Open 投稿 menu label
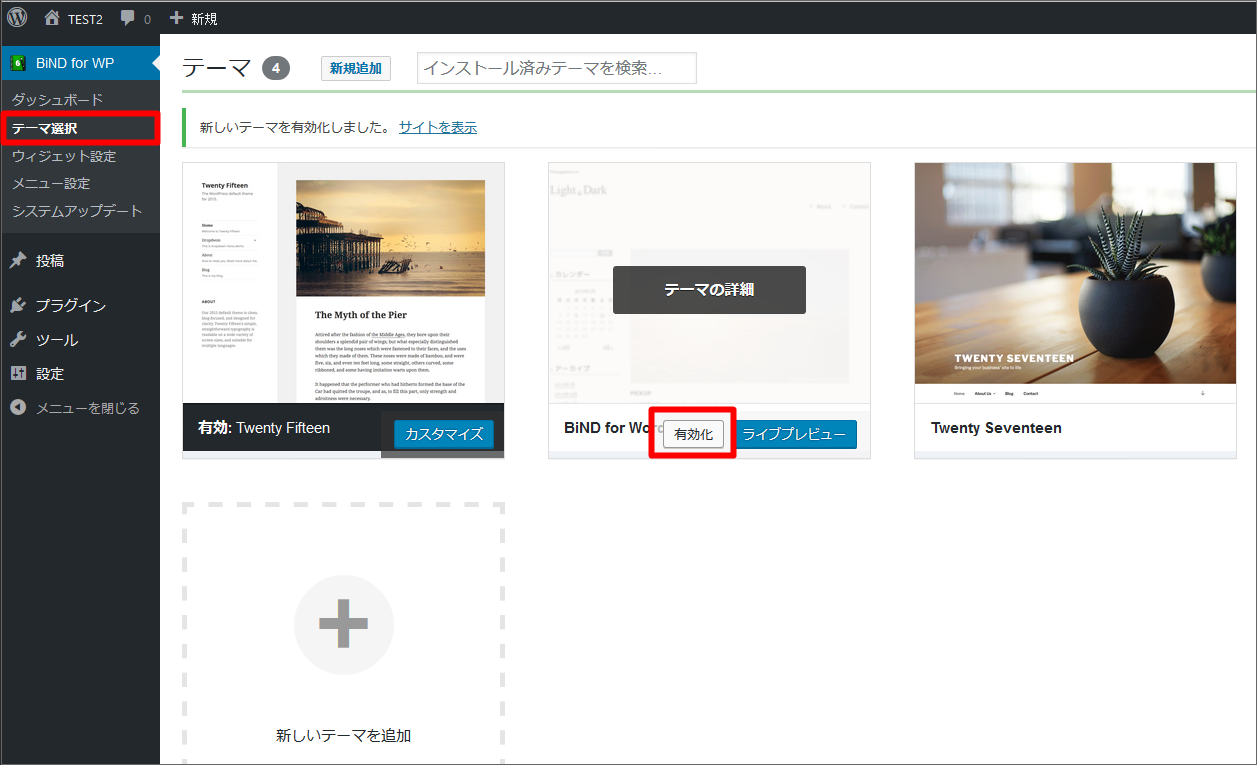Viewport: 1257px width, 765px height. click(x=50, y=261)
